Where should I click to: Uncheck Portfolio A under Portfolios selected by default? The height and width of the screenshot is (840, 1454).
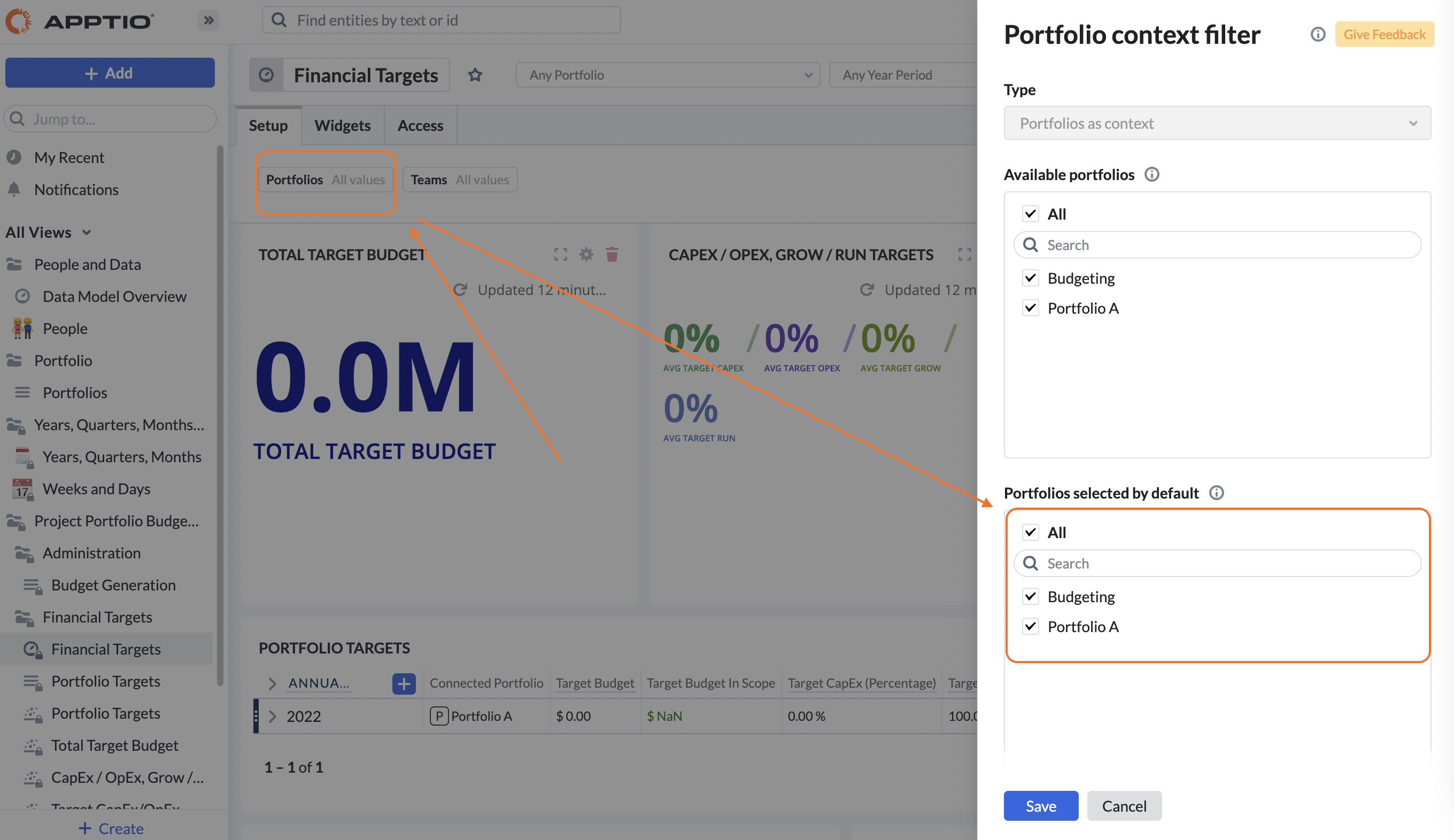tap(1031, 626)
